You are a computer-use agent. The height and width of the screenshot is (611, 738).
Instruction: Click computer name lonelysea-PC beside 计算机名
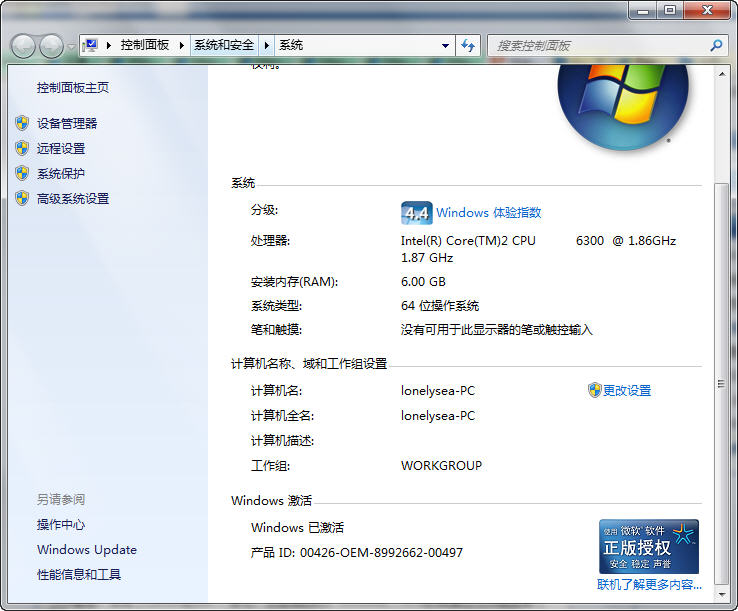(x=438, y=391)
